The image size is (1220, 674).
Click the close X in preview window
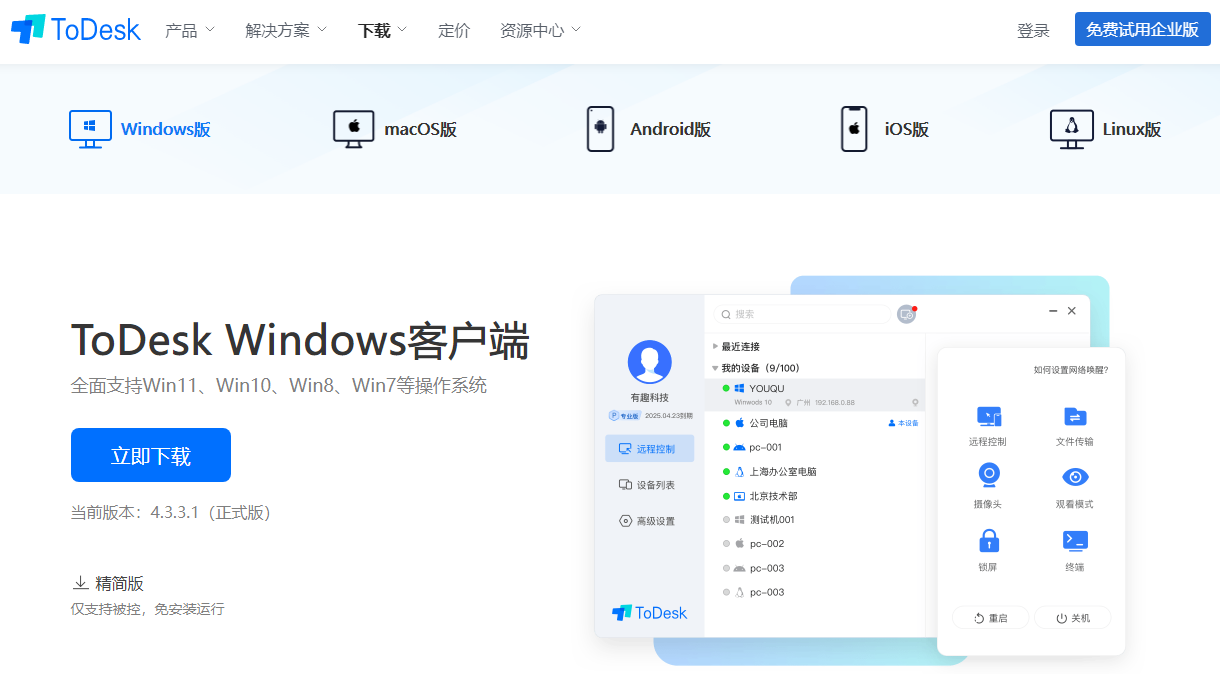(1072, 311)
